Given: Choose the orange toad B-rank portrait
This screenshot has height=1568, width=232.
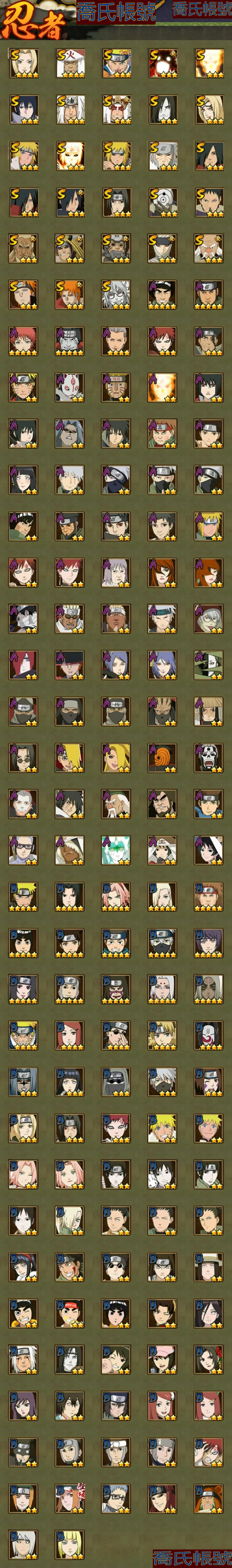Looking at the screenshot, I should 209,1497.
